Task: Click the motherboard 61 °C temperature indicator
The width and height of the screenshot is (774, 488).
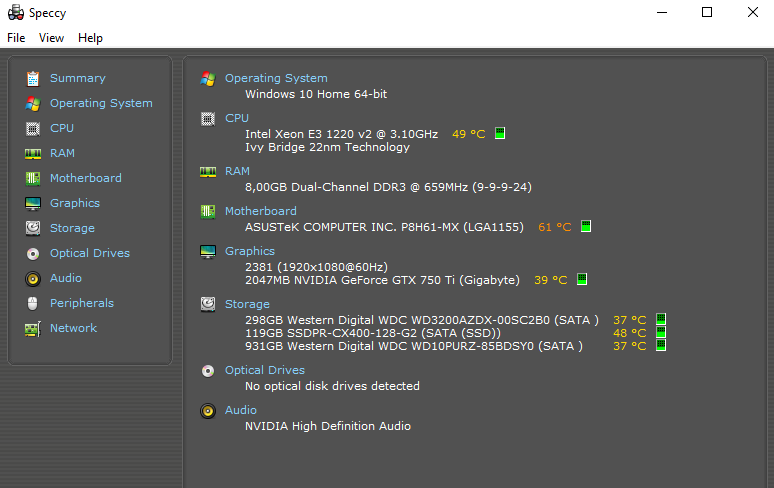Action: click(586, 227)
